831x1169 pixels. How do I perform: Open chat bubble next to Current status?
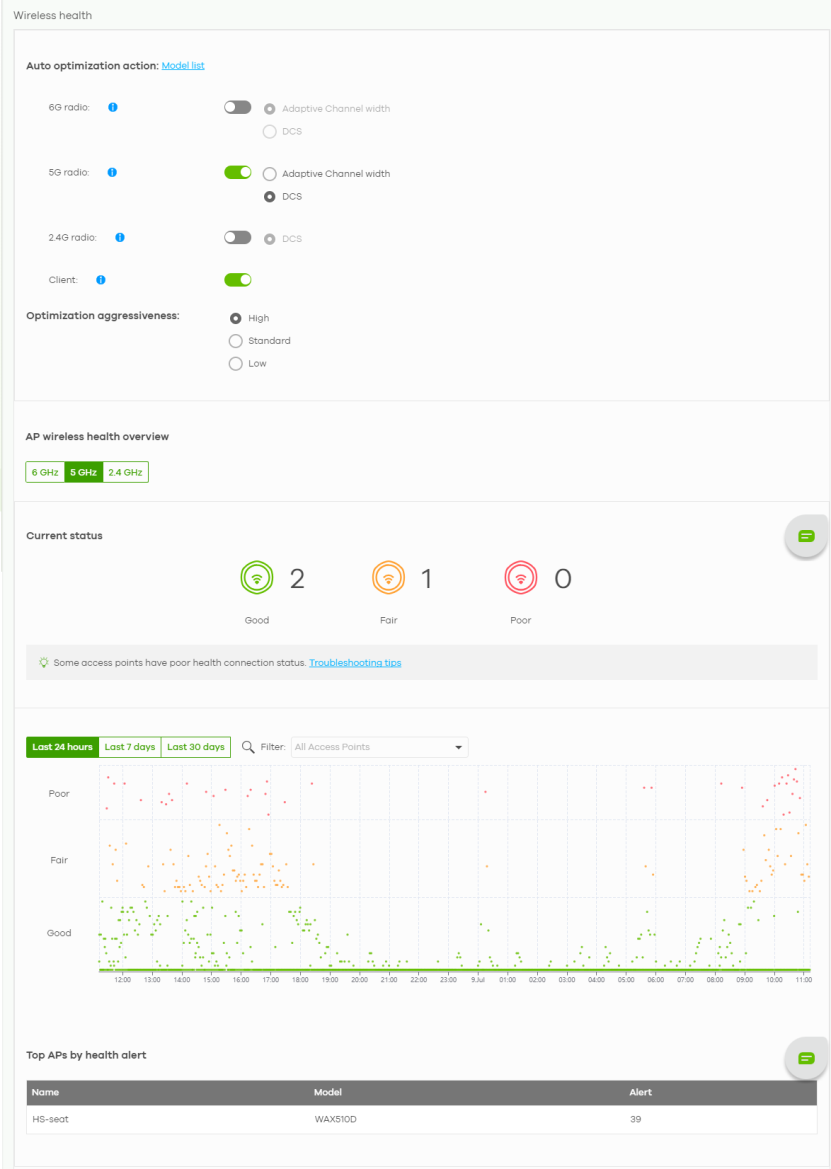coord(806,536)
